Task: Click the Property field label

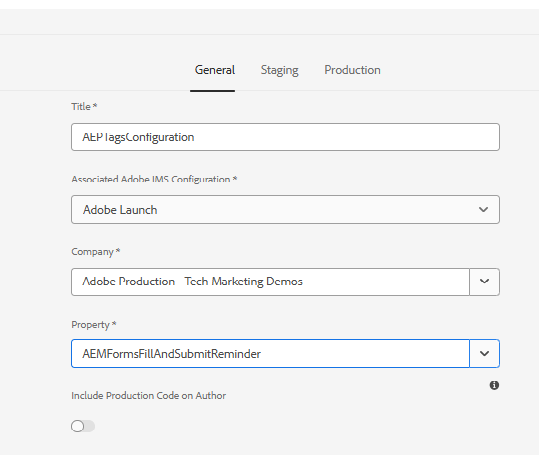Action: tap(94, 325)
